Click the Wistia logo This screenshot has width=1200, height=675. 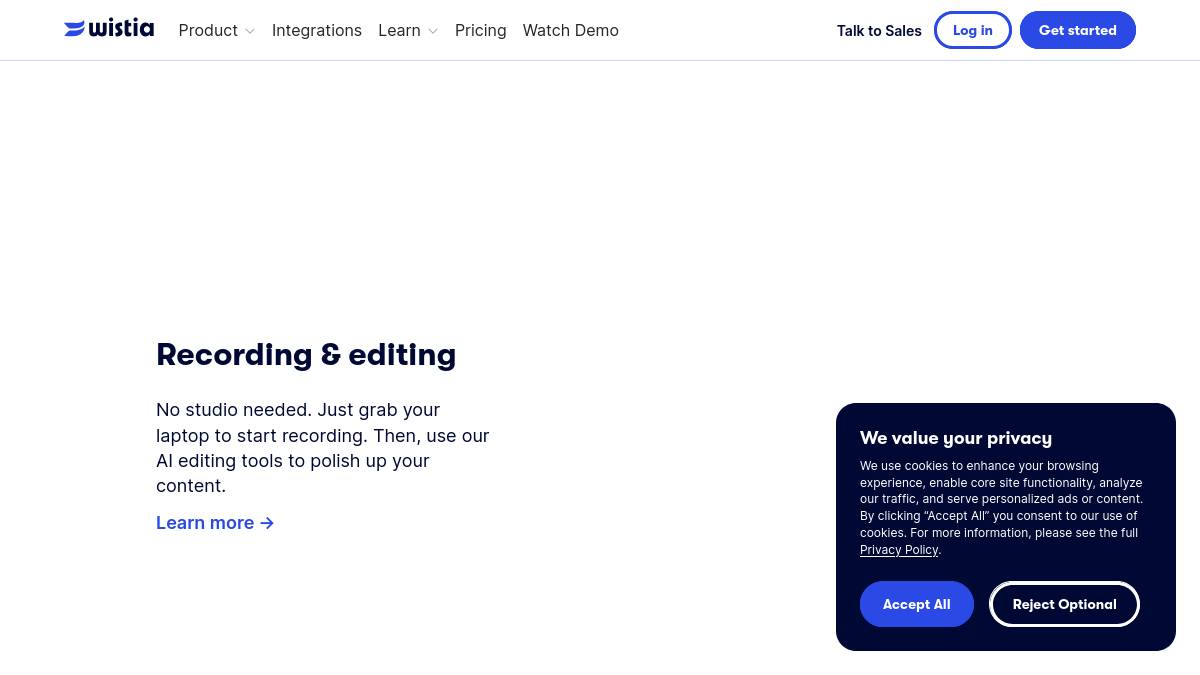tap(109, 29)
